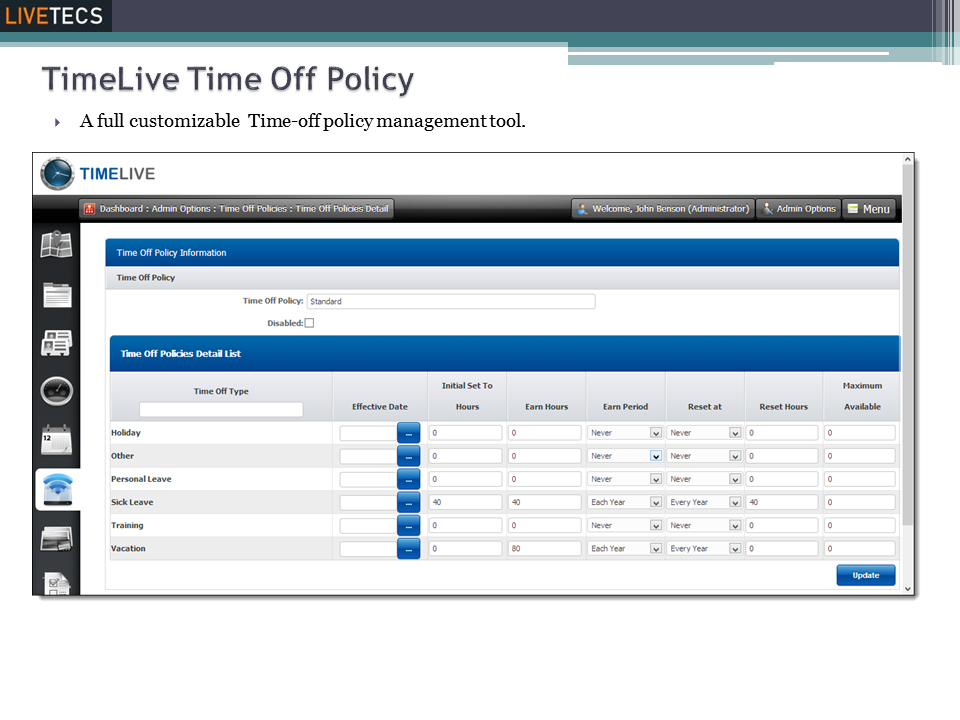The height and width of the screenshot is (720, 960).
Task: Click the Reset Hours column header
Action: [x=783, y=407]
